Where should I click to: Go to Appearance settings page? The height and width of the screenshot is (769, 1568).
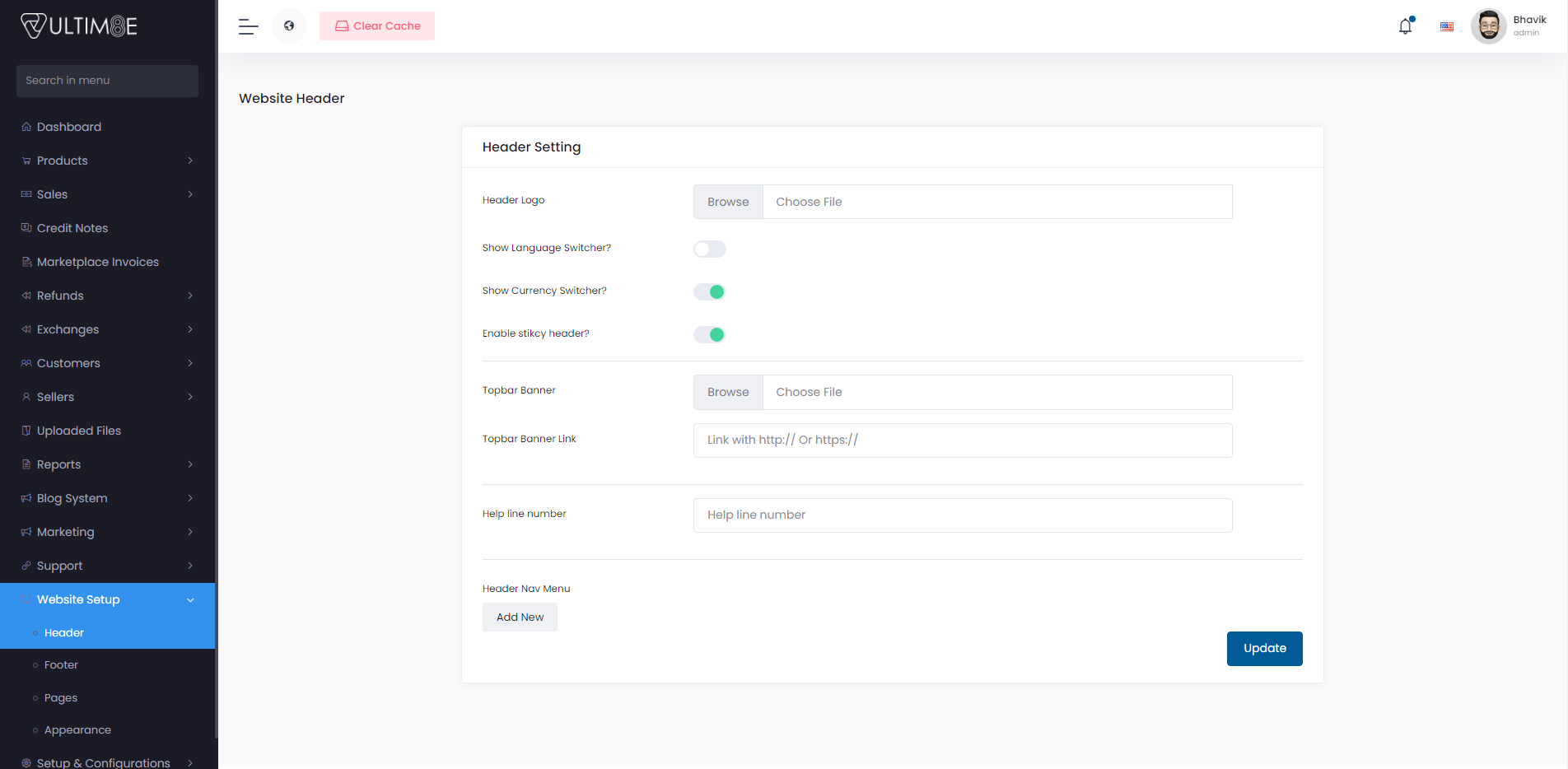(77, 730)
